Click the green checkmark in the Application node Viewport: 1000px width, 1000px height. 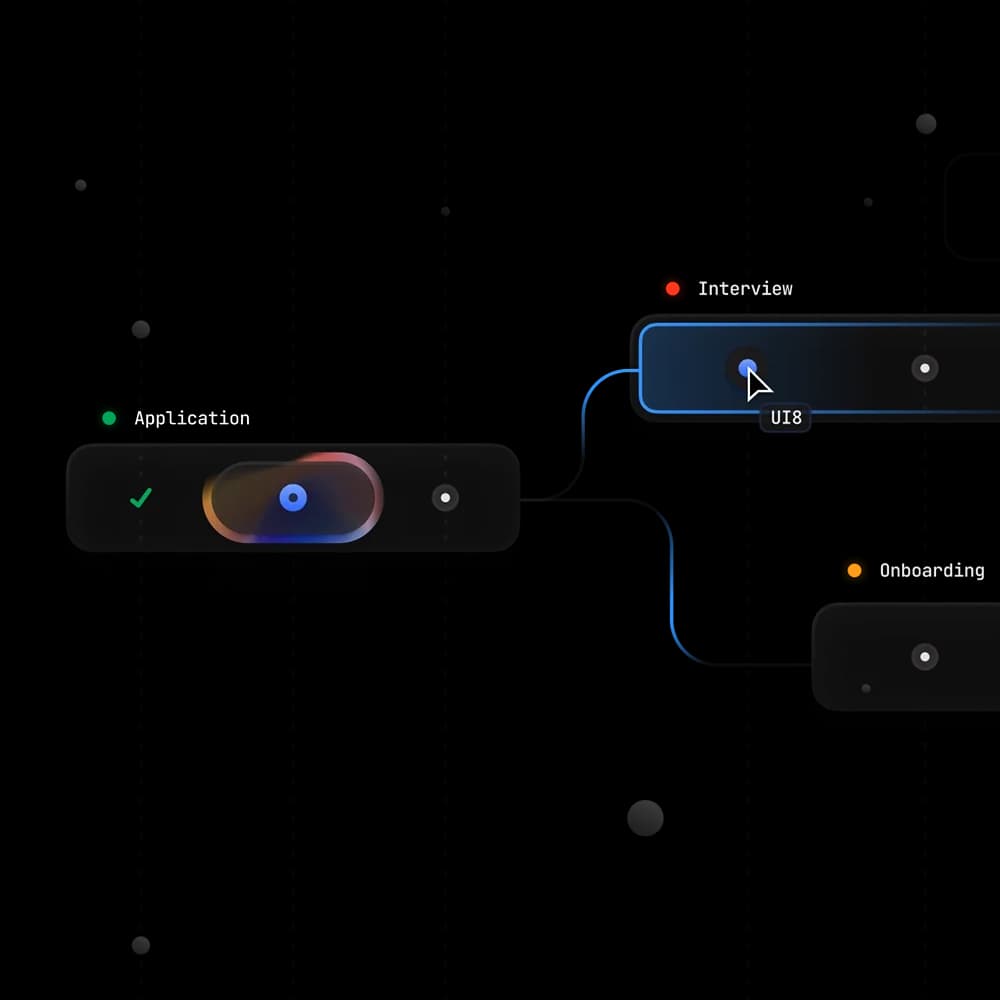[x=141, y=498]
